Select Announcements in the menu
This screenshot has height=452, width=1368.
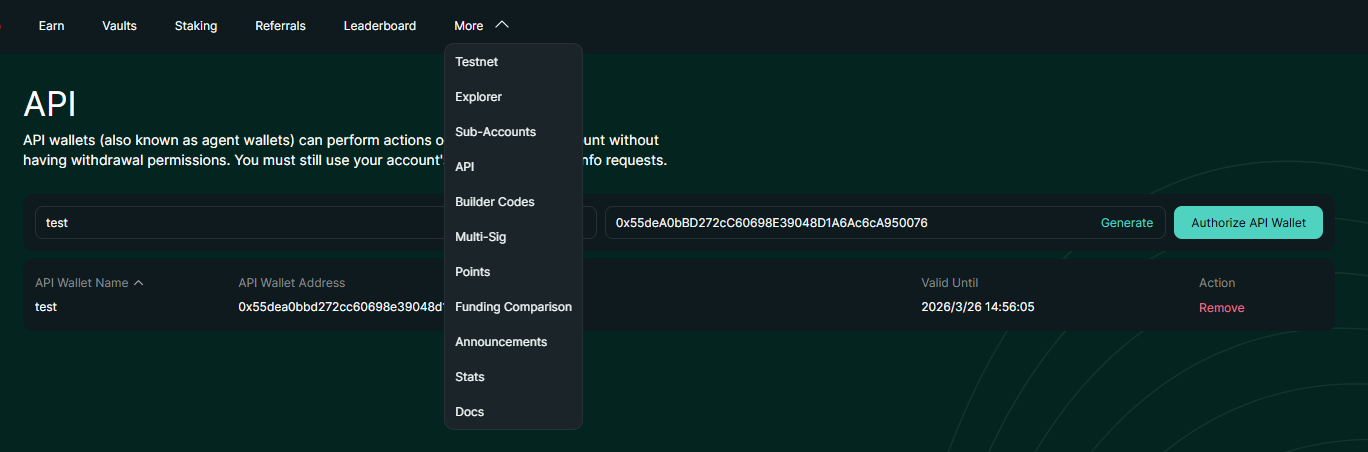coord(500,342)
